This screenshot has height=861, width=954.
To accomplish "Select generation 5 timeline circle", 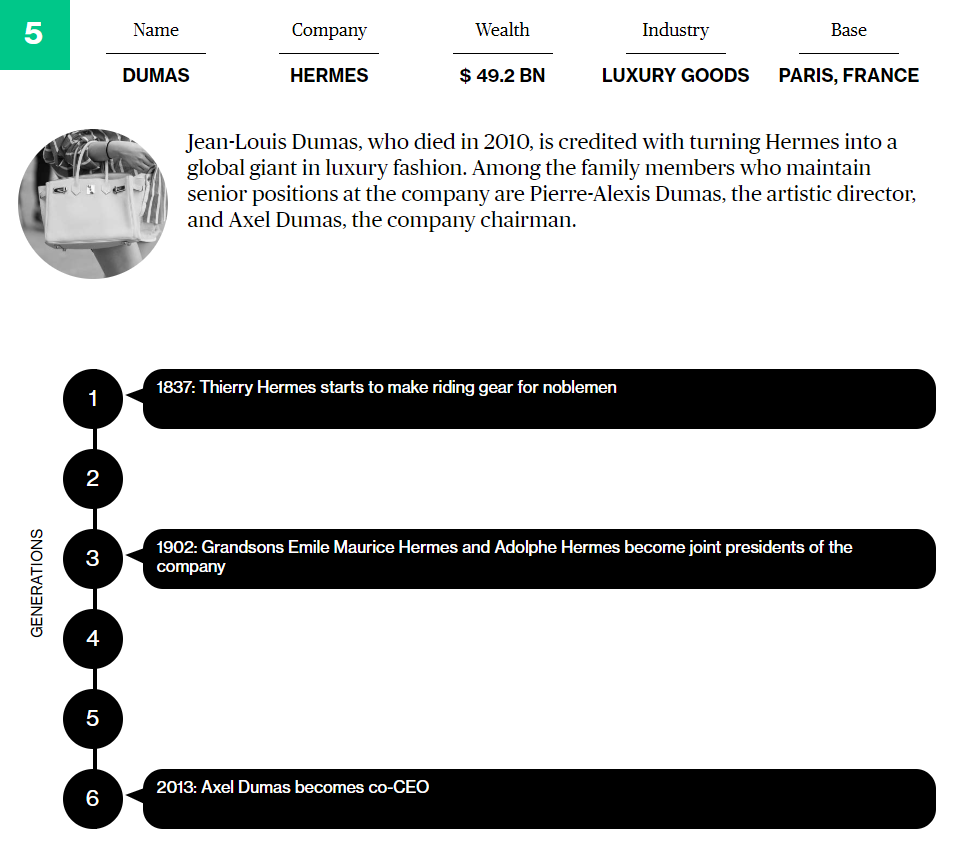I will [93, 718].
